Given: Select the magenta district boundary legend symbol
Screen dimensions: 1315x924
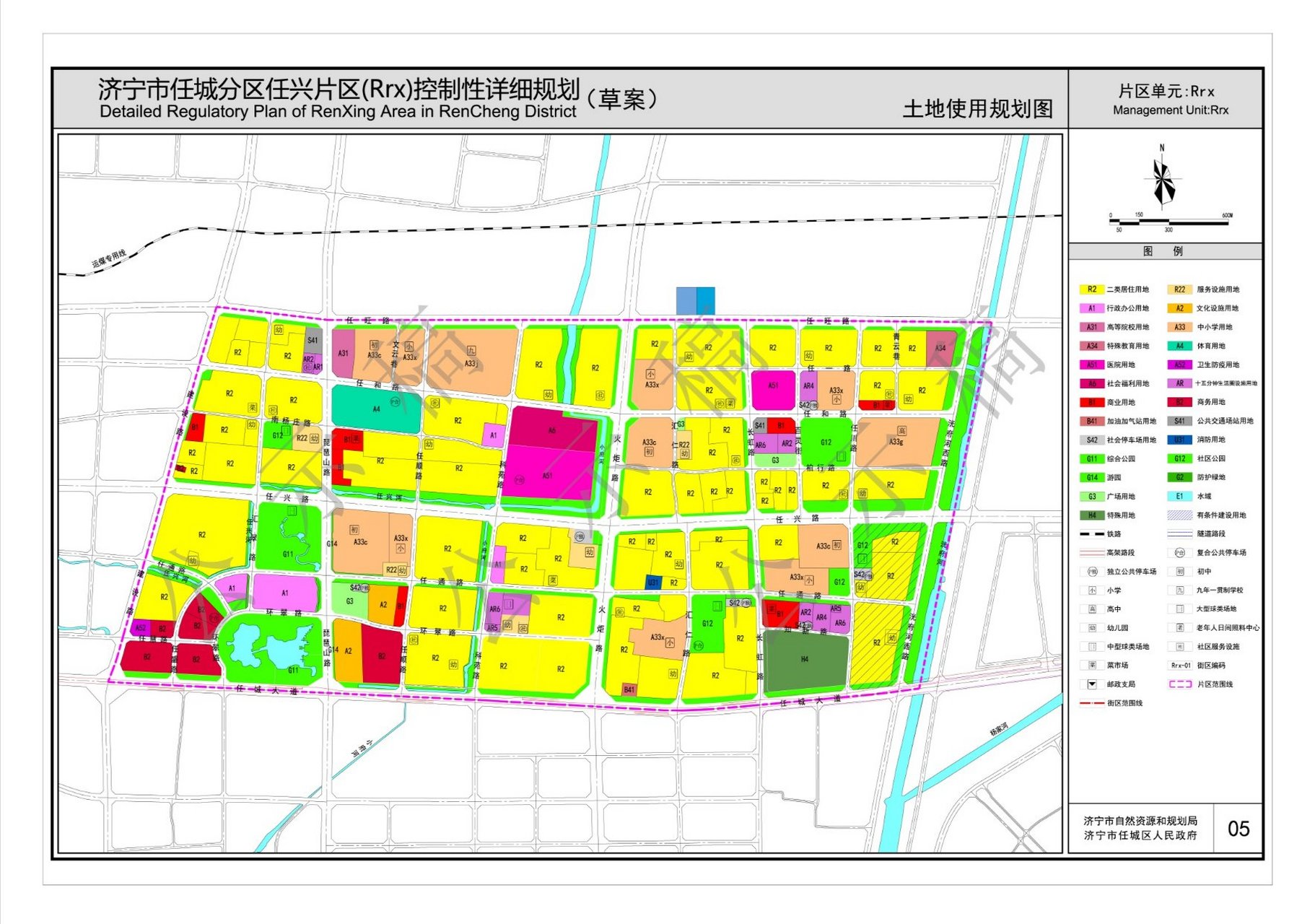Looking at the screenshot, I should coord(1179,684).
